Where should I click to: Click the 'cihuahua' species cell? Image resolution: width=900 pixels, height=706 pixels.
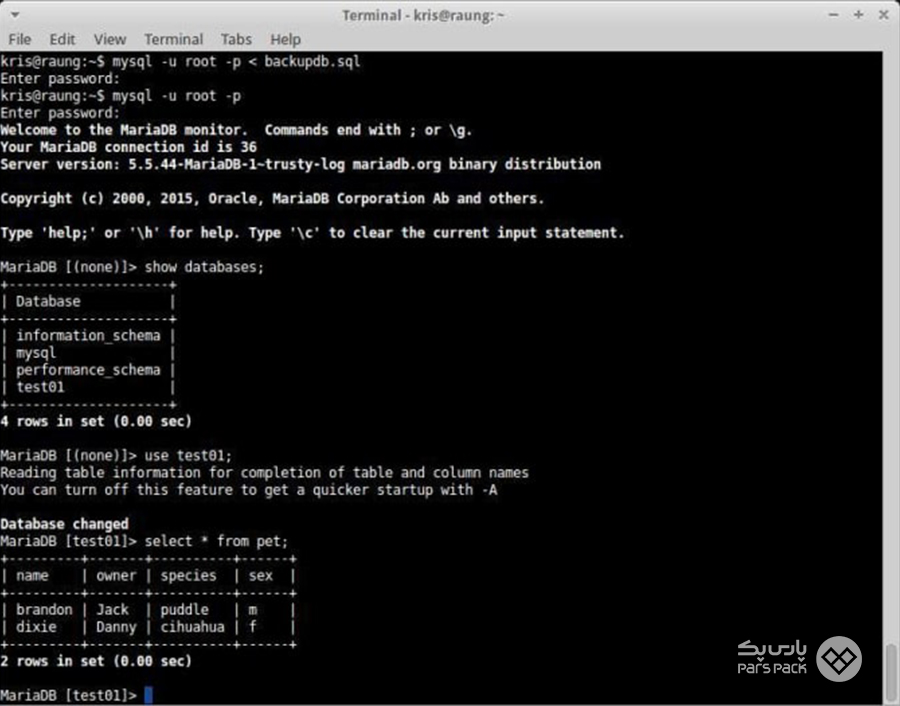pyautogui.click(x=192, y=627)
